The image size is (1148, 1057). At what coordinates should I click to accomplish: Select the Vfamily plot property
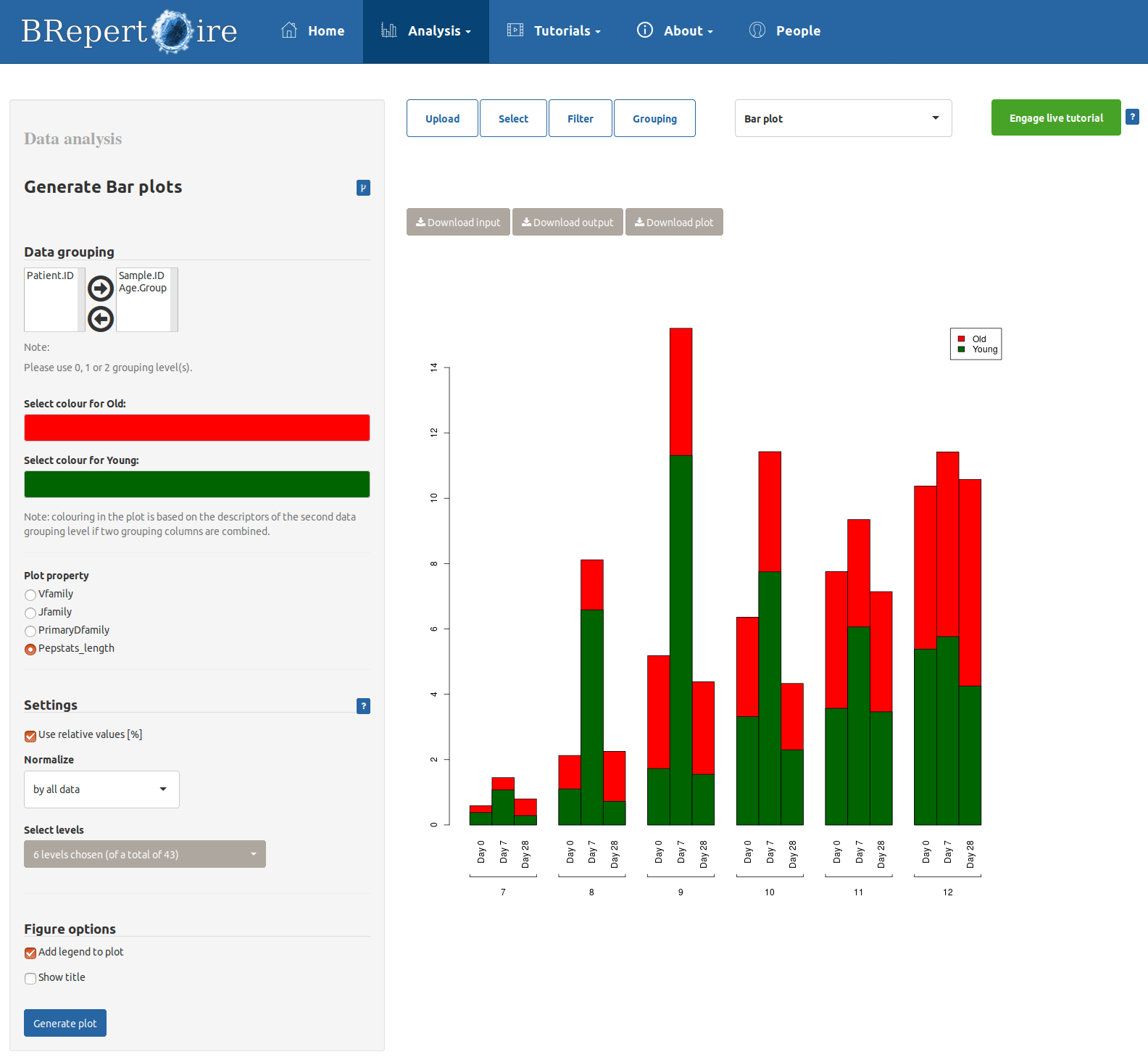point(30,595)
